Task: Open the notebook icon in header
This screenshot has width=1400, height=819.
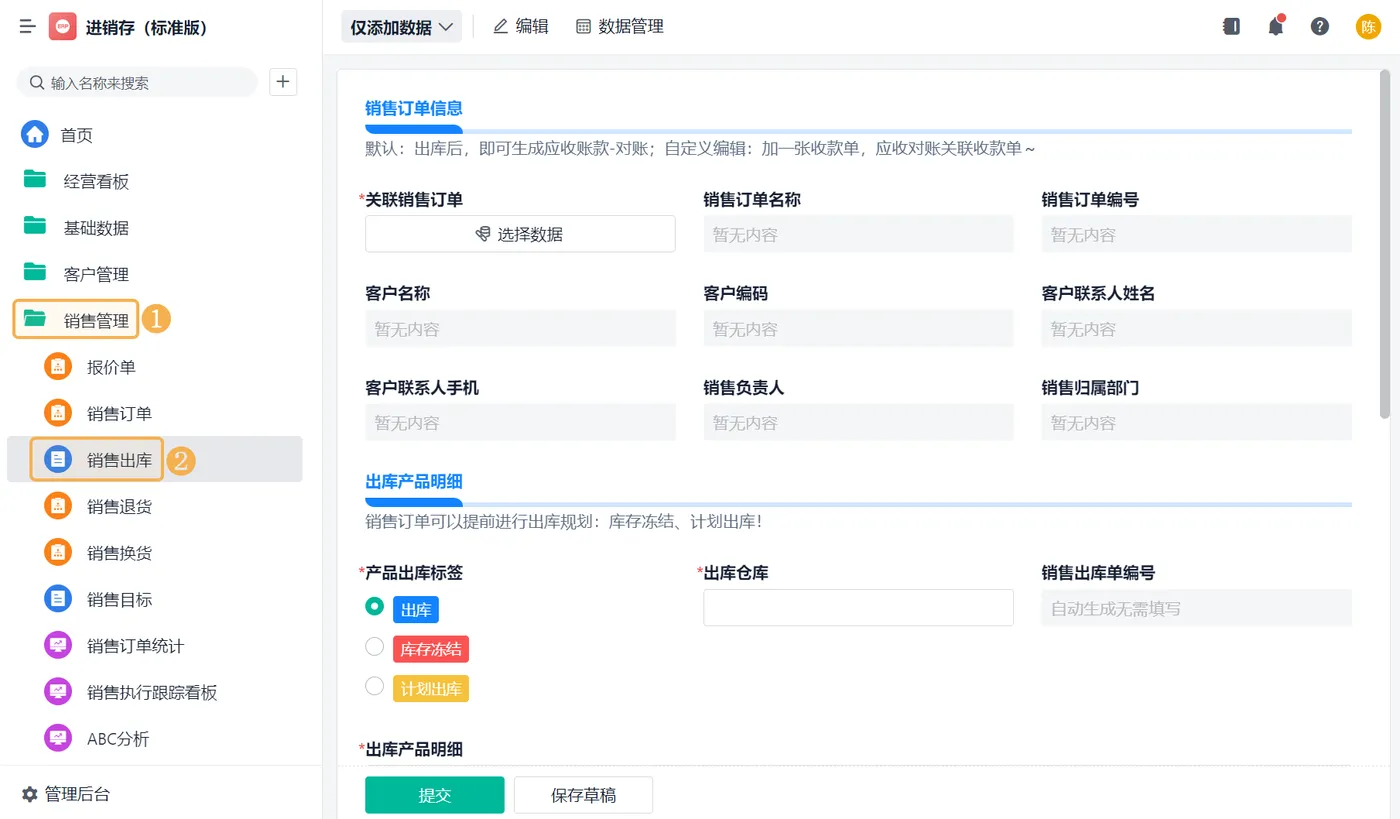Action: point(1232,27)
